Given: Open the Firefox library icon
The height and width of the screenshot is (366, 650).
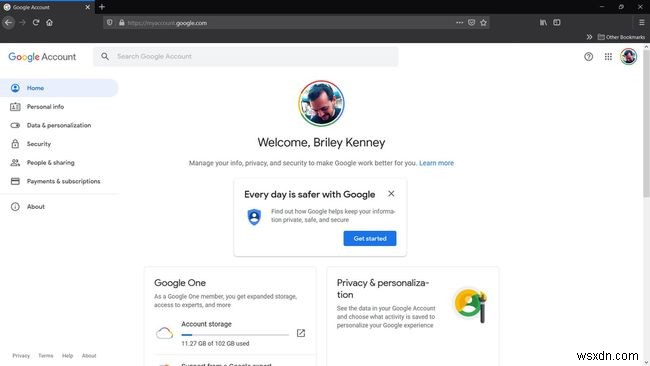Looking at the screenshot, I should pyautogui.click(x=543, y=23).
